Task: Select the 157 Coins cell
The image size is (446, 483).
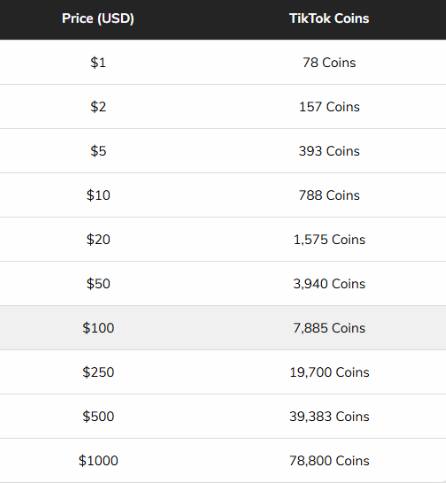Action: point(329,107)
